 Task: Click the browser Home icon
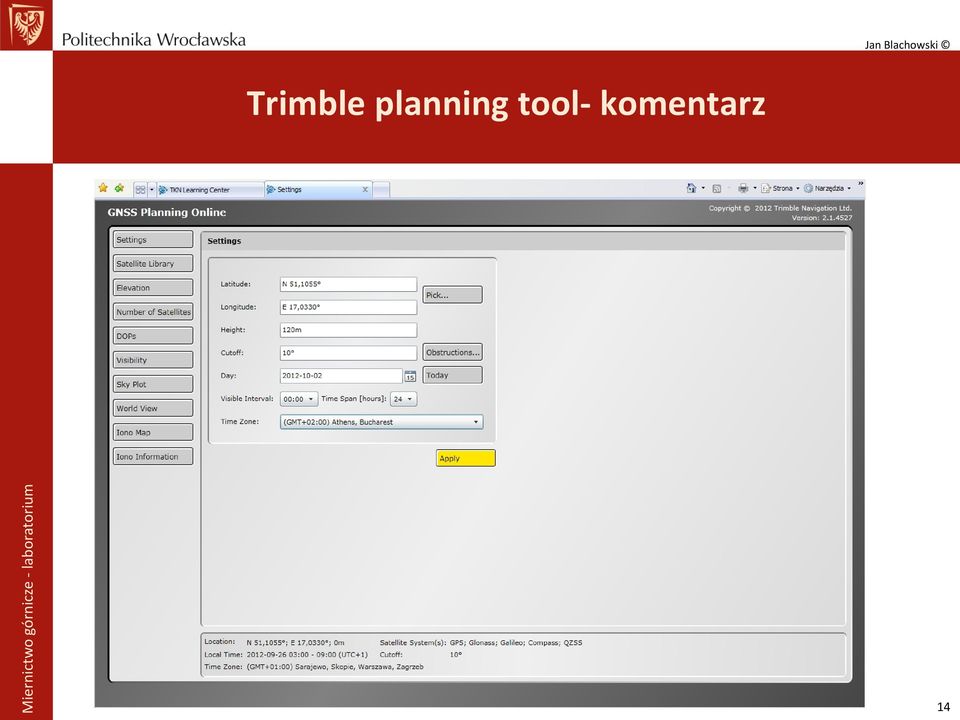(x=691, y=189)
